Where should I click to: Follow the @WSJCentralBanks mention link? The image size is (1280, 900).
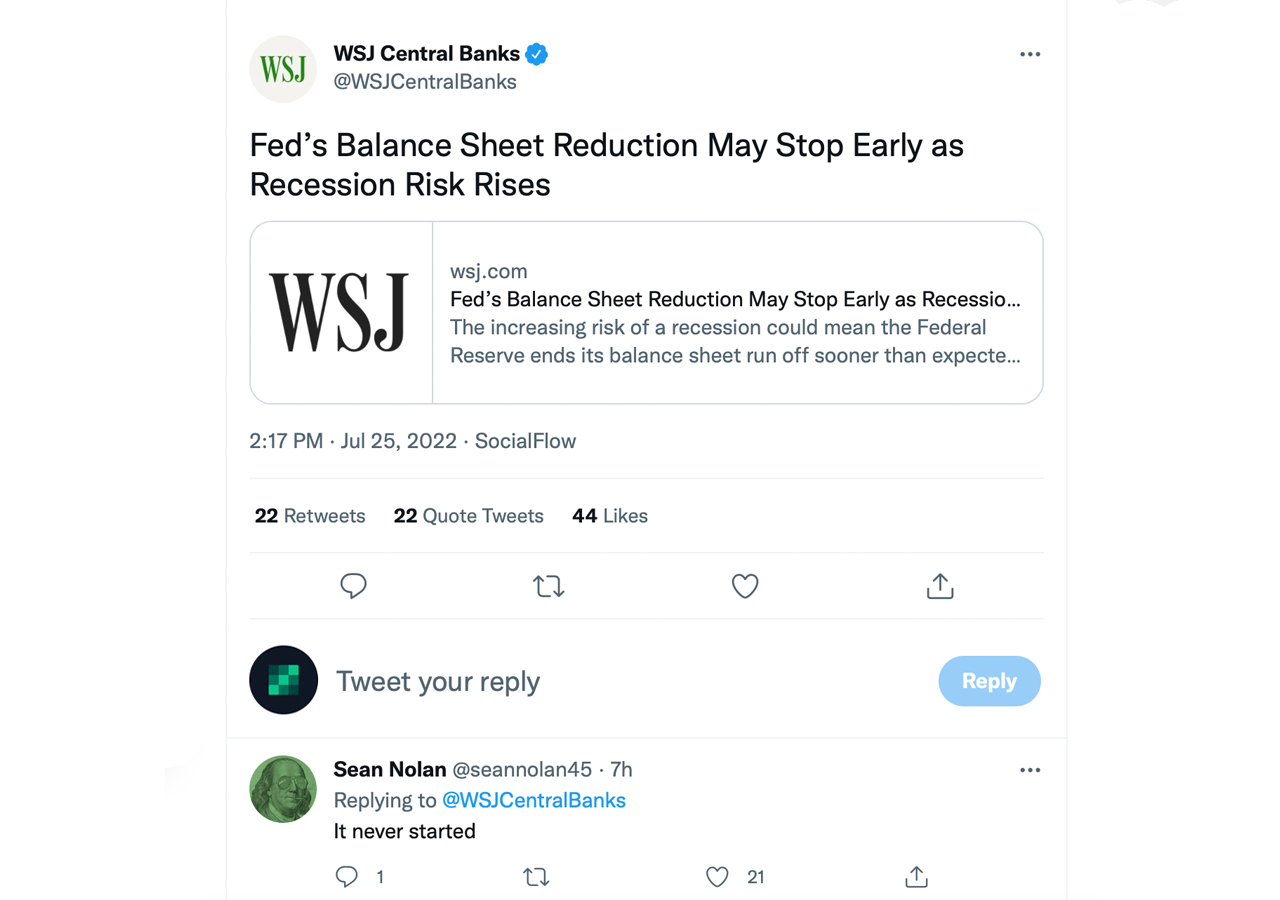(x=534, y=800)
